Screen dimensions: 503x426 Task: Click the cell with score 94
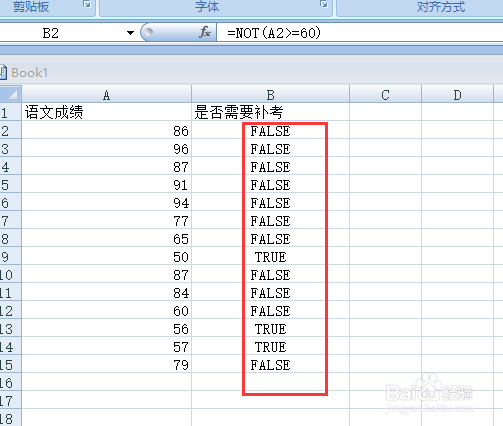tap(107, 202)
